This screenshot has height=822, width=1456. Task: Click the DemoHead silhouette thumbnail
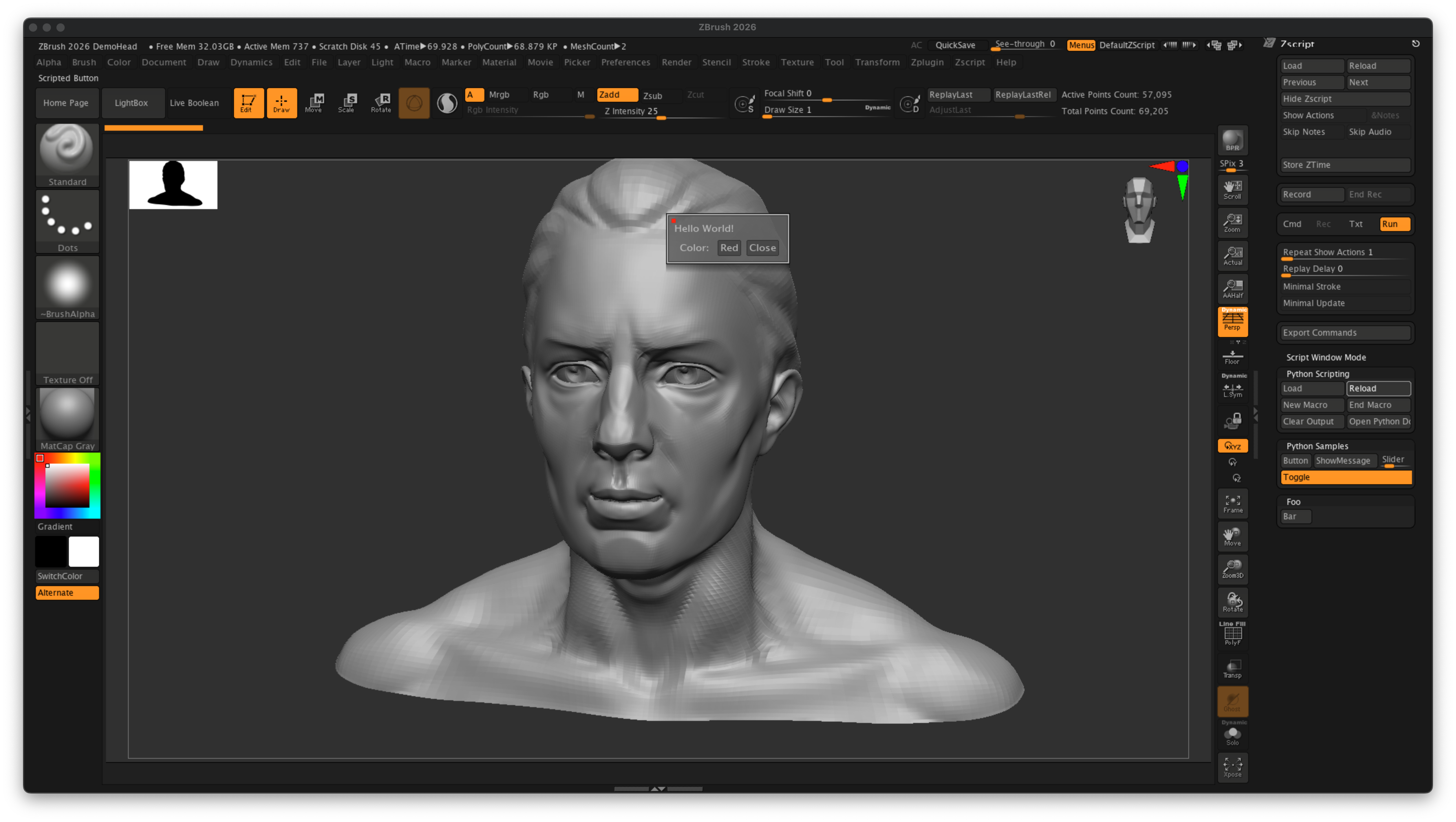coord(173,185)
